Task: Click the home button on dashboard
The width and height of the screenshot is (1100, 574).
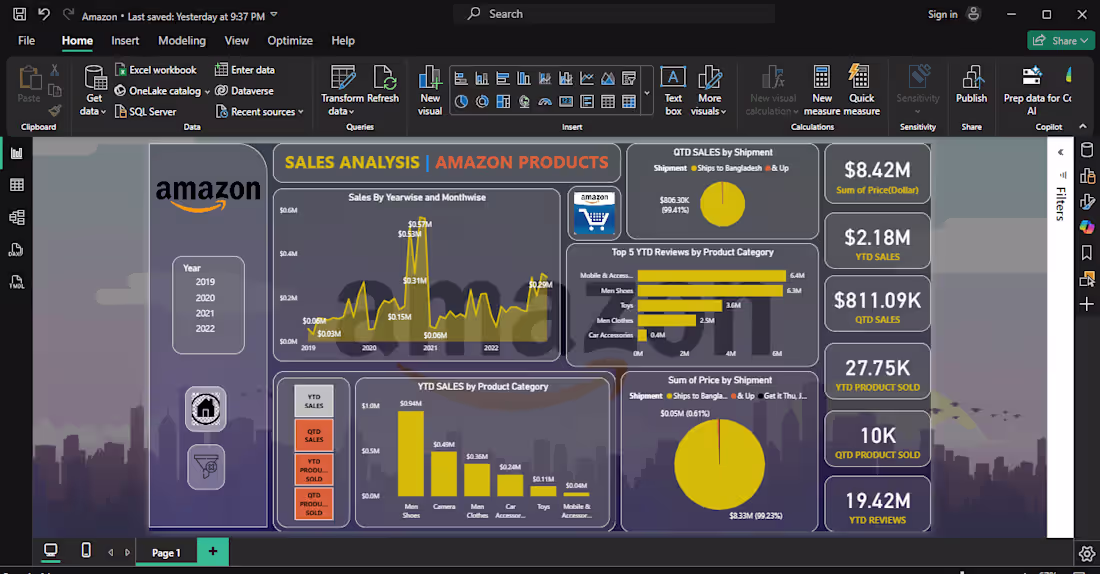Action: 206,408
